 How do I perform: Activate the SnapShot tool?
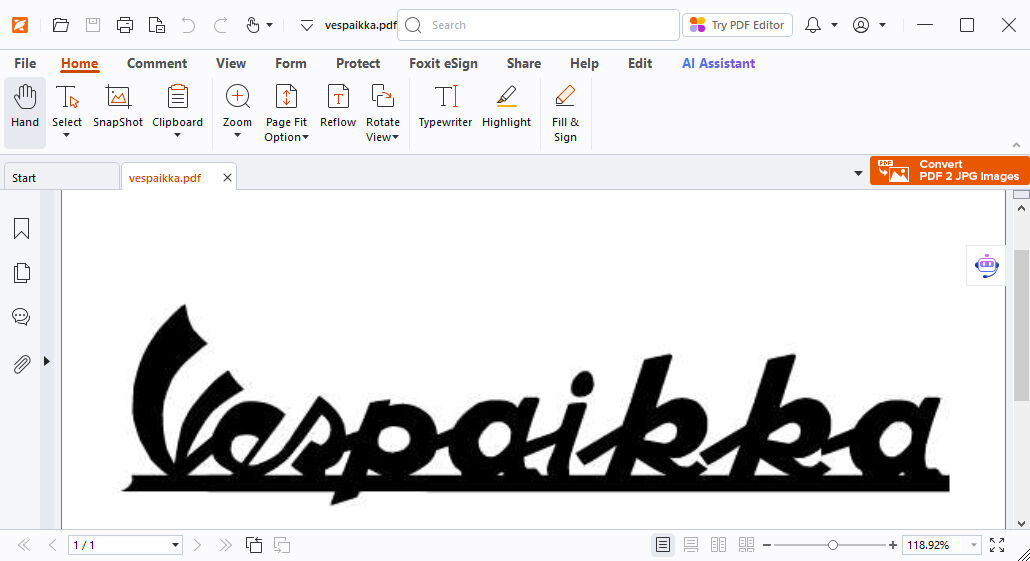tap(118, 106)
